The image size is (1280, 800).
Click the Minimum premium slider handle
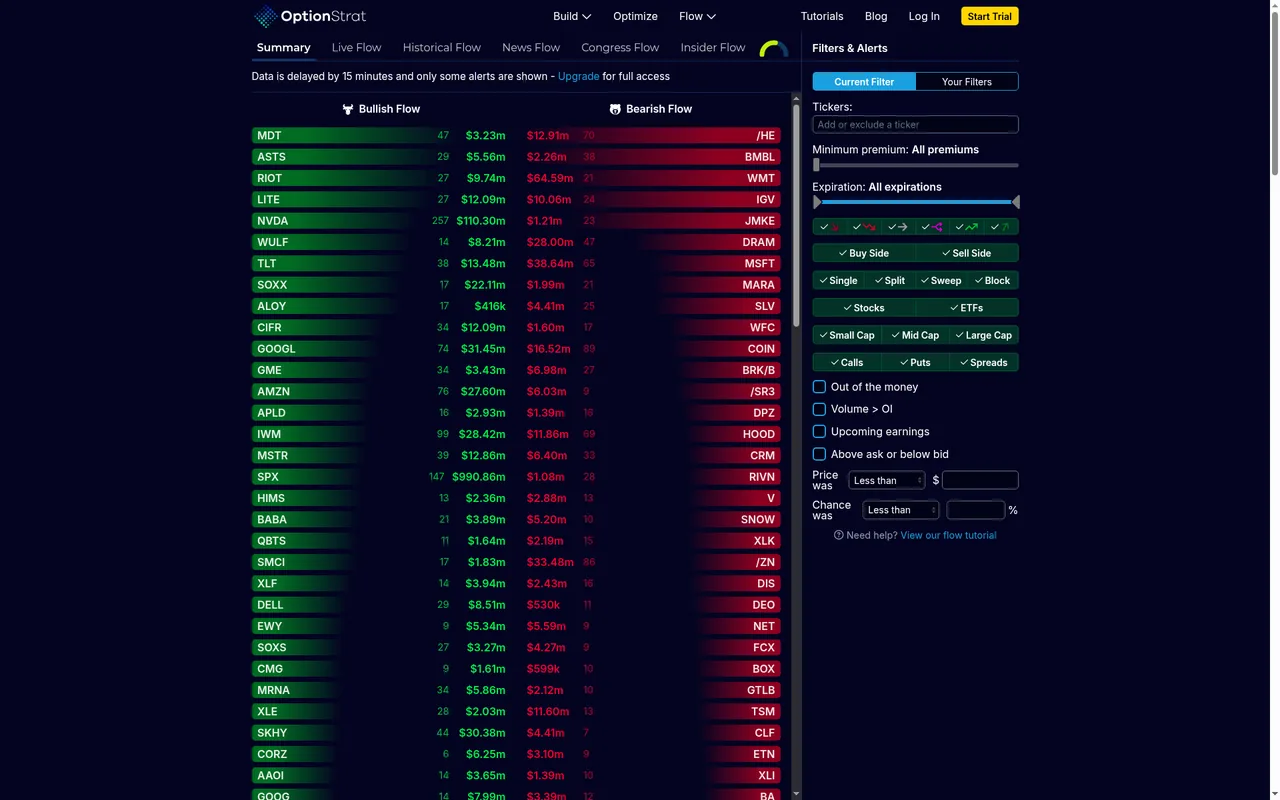pos(816,165)
